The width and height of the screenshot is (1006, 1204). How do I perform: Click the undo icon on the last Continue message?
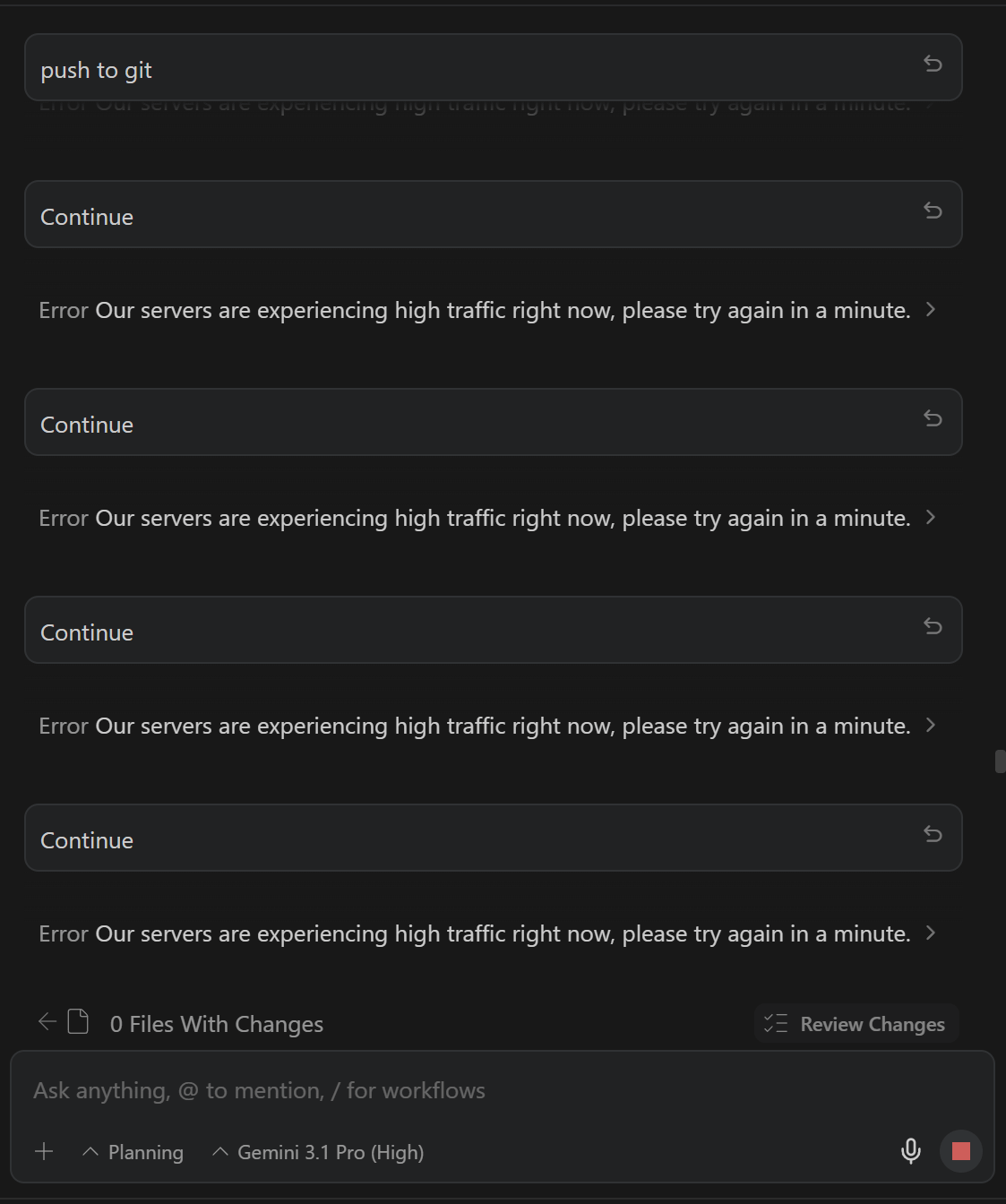coord(933,834)
